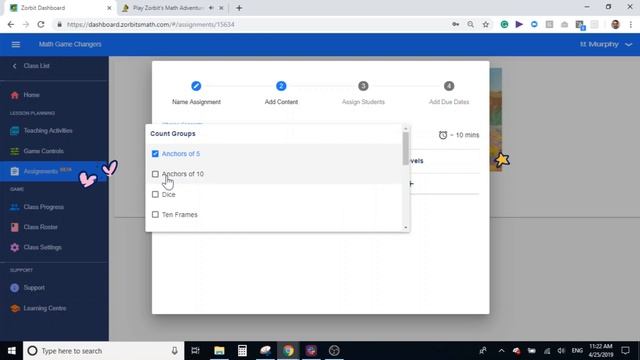
Task: Click the Add Due Dates step label
Action: (x=449, y=102)
